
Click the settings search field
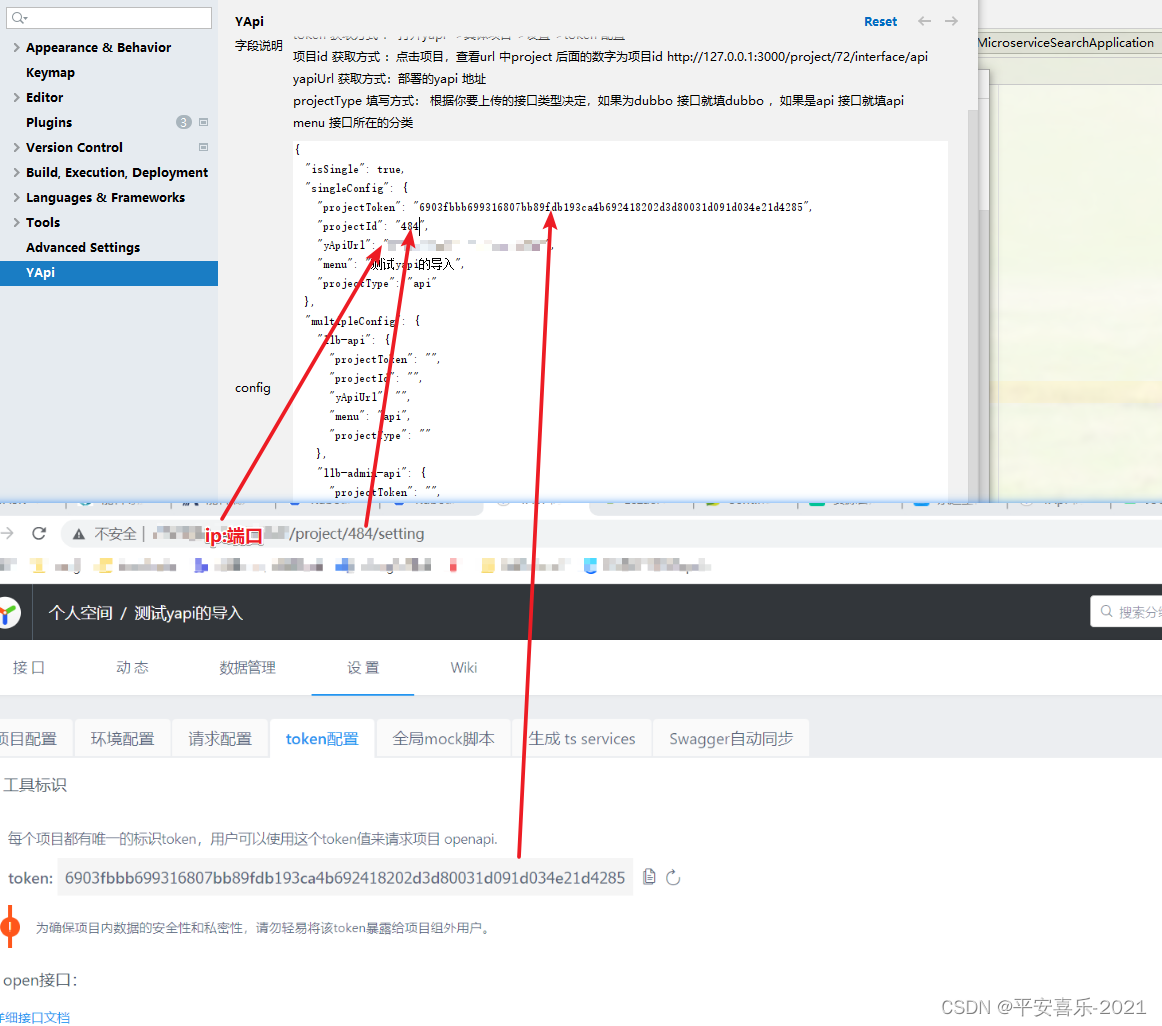click(x=108, y=18)
